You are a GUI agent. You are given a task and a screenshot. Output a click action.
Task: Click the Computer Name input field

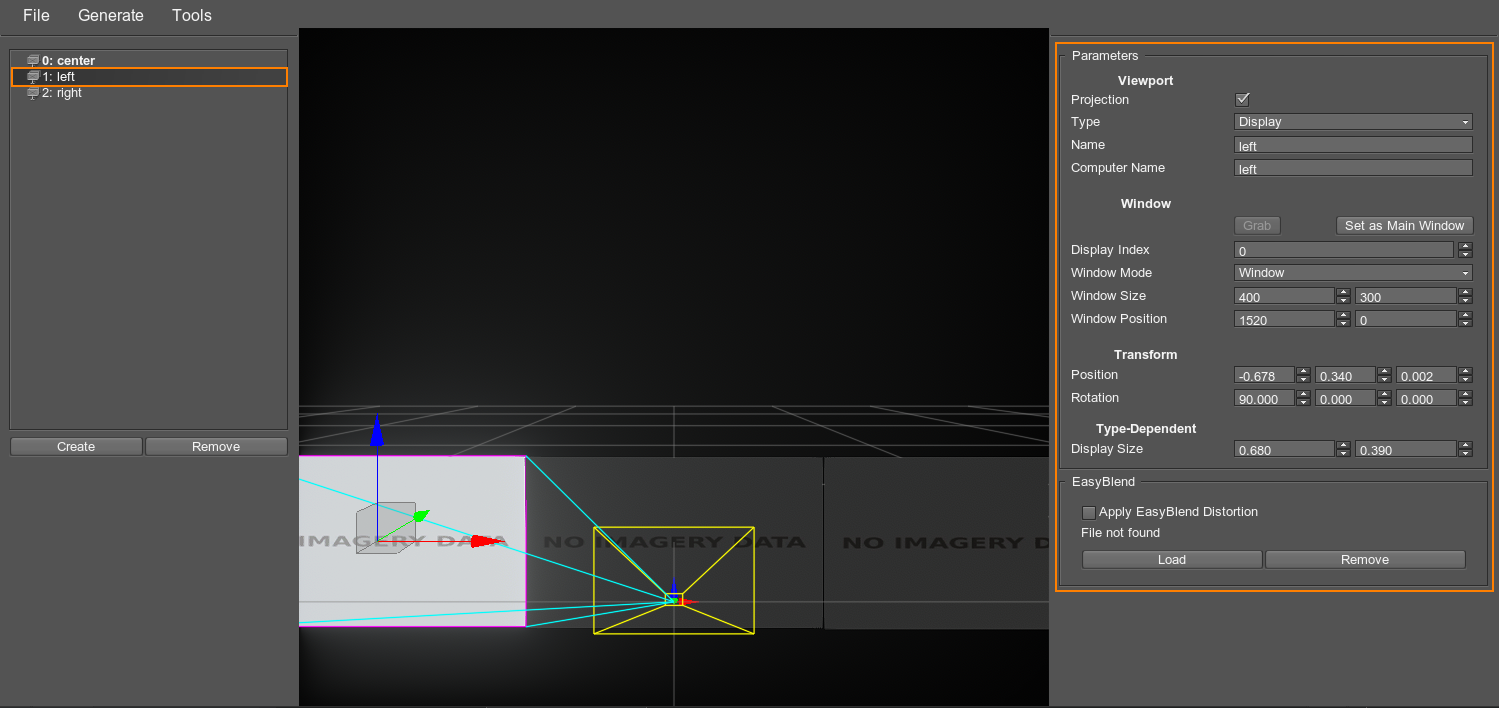(x=1354, y=168)
